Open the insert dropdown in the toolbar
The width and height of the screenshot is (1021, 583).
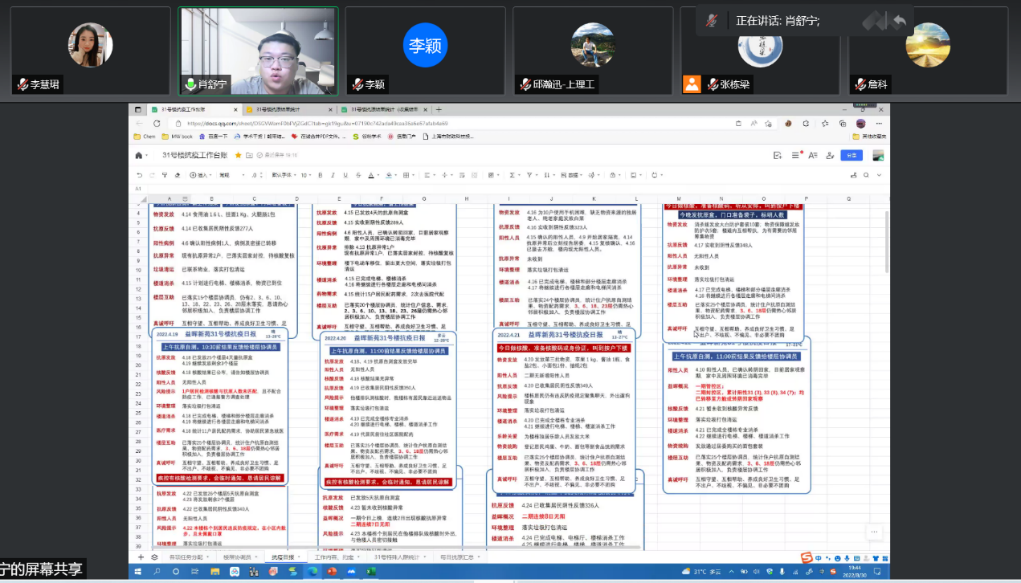coord(199,175)
